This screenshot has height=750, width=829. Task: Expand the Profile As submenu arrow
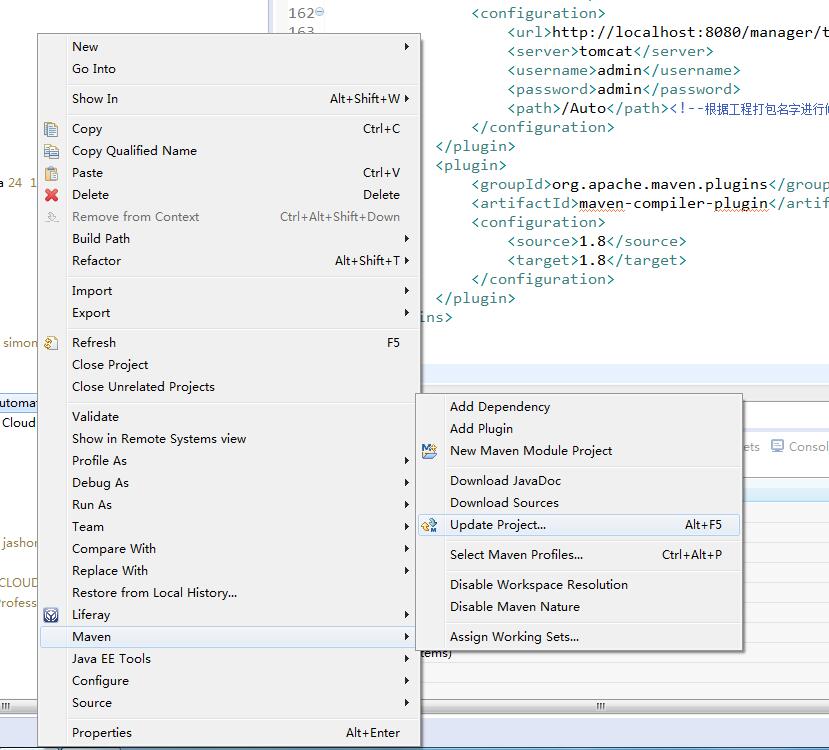pos(407,460)
